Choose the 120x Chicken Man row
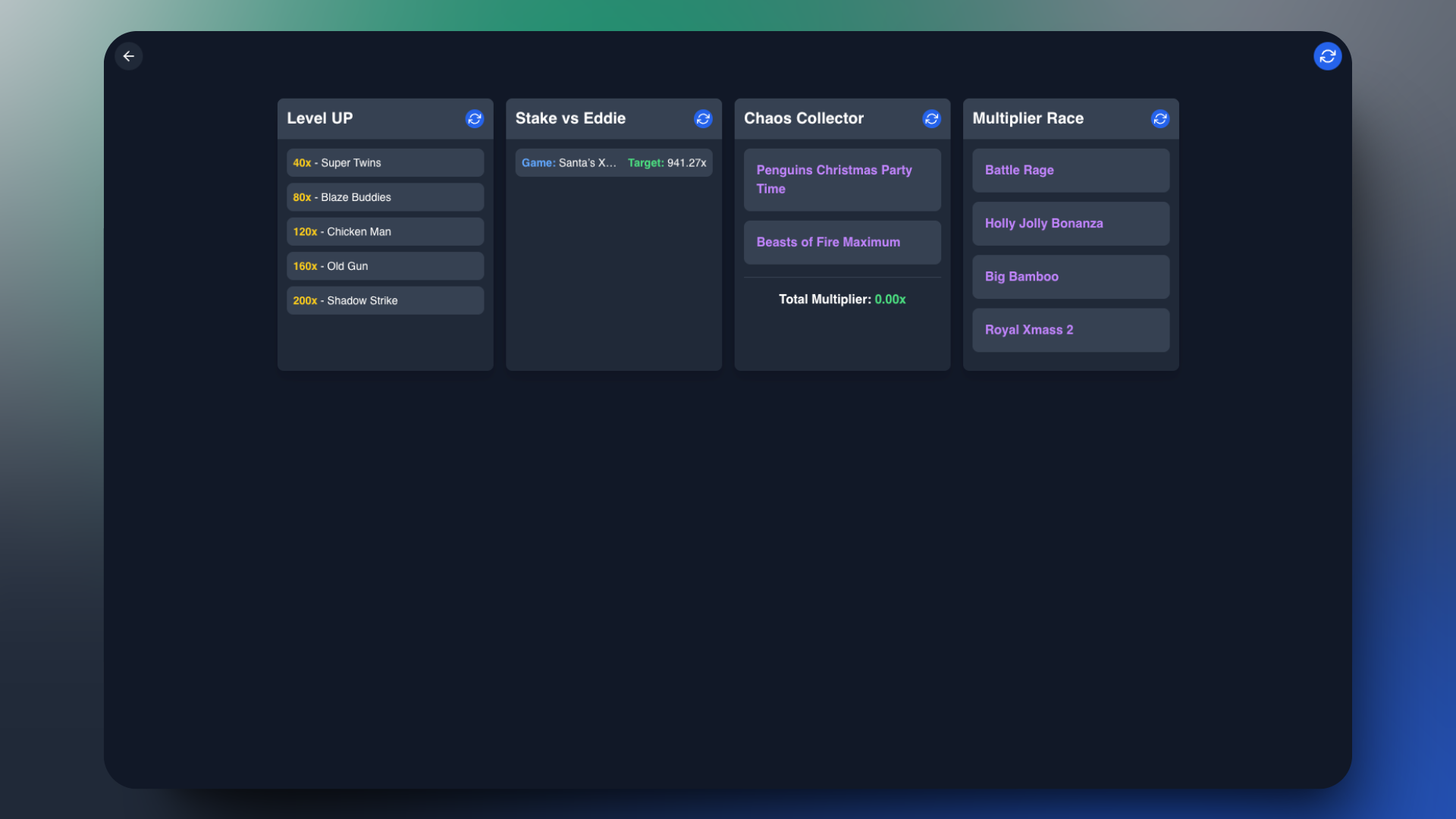The width and height of the screenshot is (1456, 819). pyautogui.click(x=384, y=232)
